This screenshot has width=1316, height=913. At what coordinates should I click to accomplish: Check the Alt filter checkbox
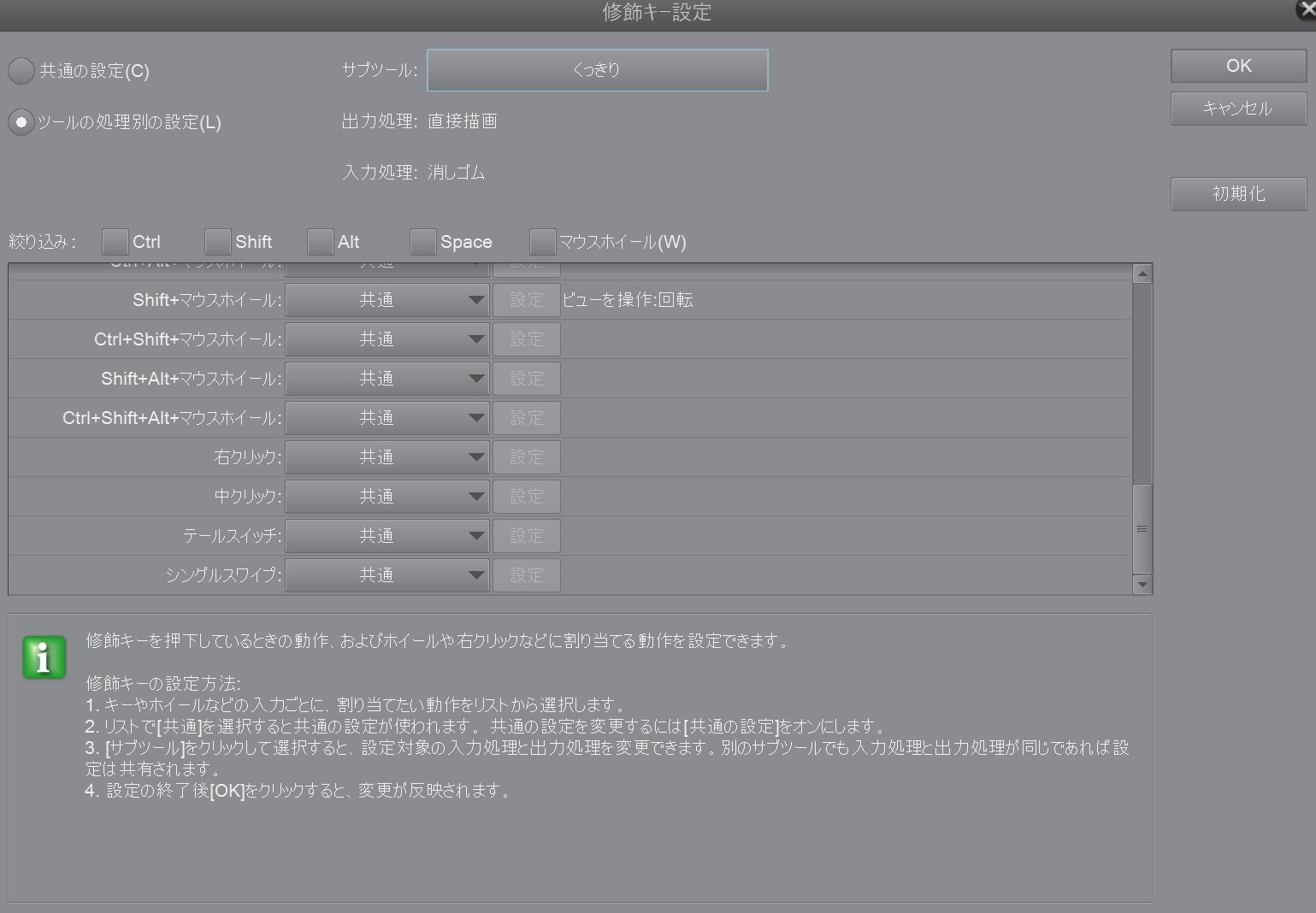[x=320, y=242]
